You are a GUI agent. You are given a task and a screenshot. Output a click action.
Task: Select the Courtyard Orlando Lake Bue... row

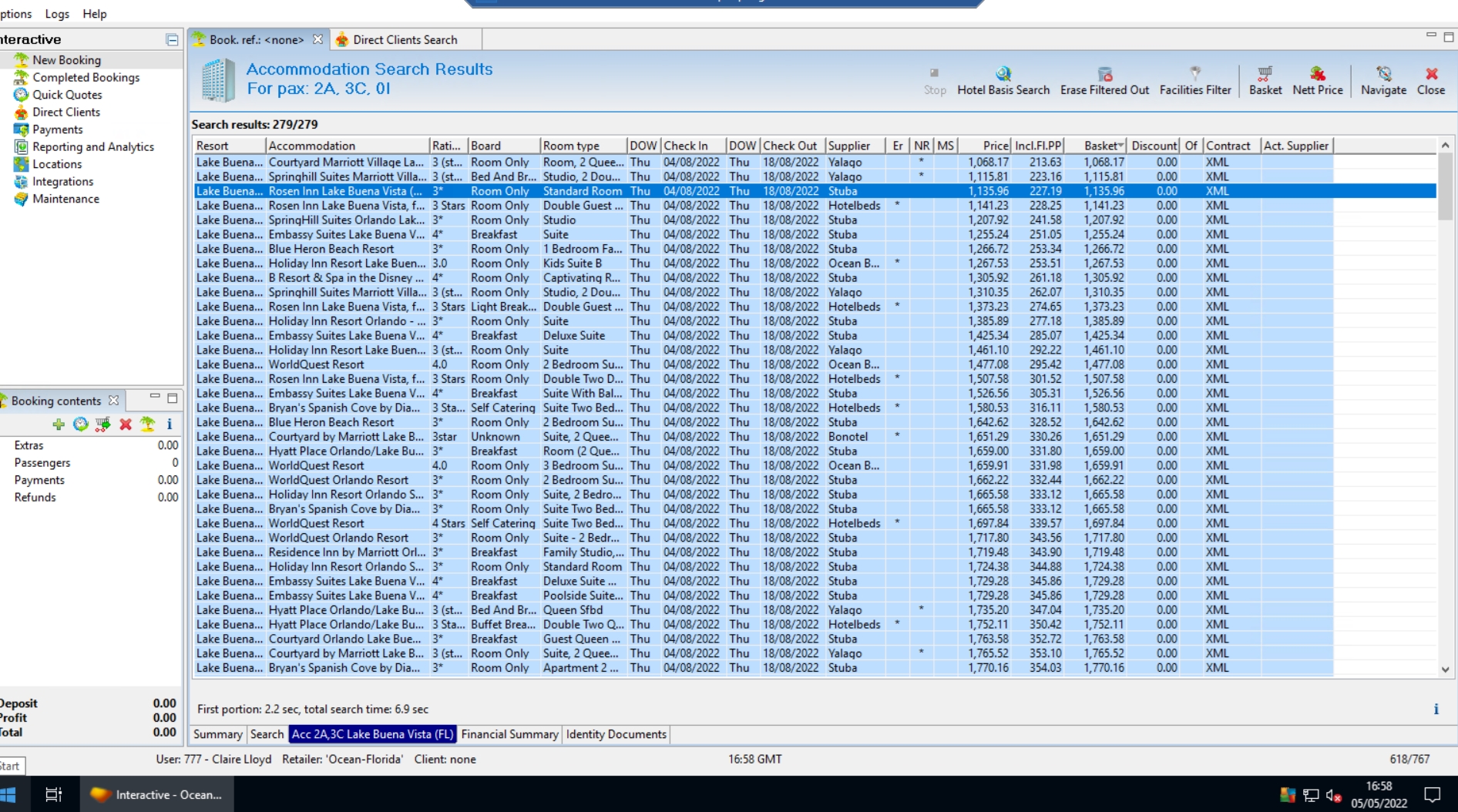pos(815,639)
